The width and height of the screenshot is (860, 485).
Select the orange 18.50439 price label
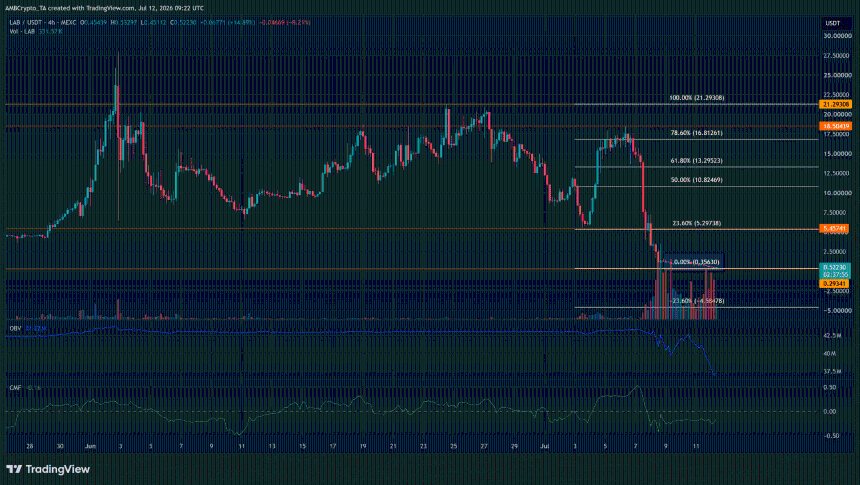[835, 126]
